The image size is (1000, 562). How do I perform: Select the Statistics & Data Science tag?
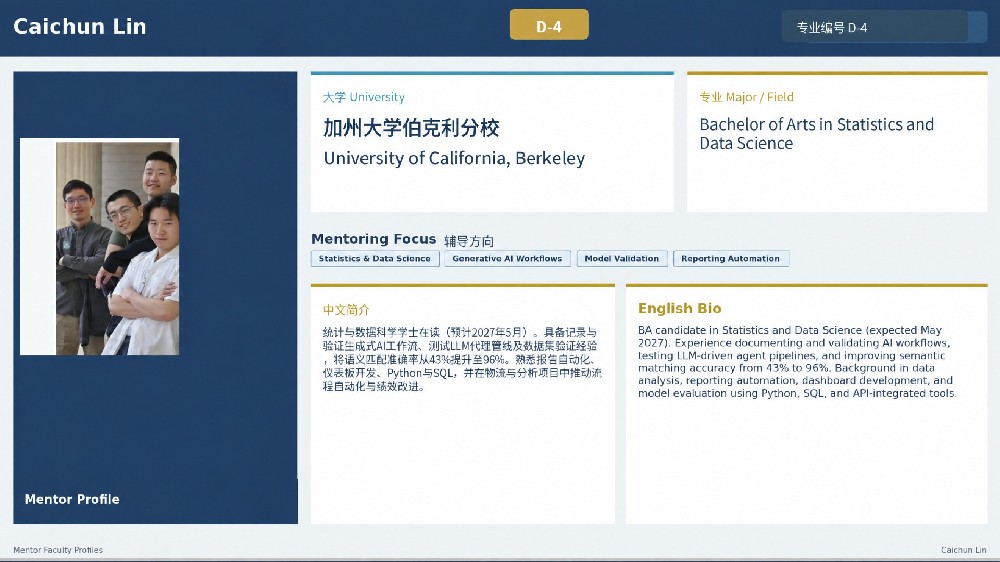coord(375,258)
